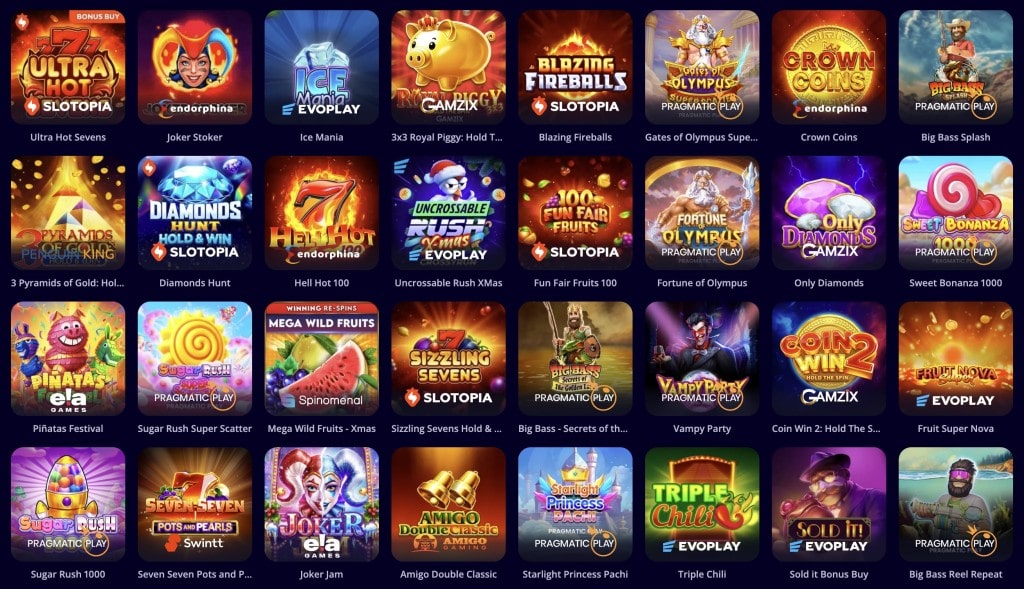1024x589 pixels.
Task: Launch the Joker Jam game thumbnail
Action: tap(321, 504)
